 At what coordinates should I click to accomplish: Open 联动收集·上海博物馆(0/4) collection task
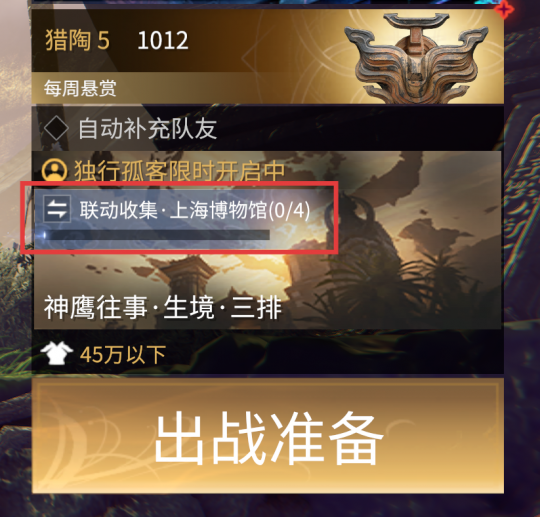[179, 218]
